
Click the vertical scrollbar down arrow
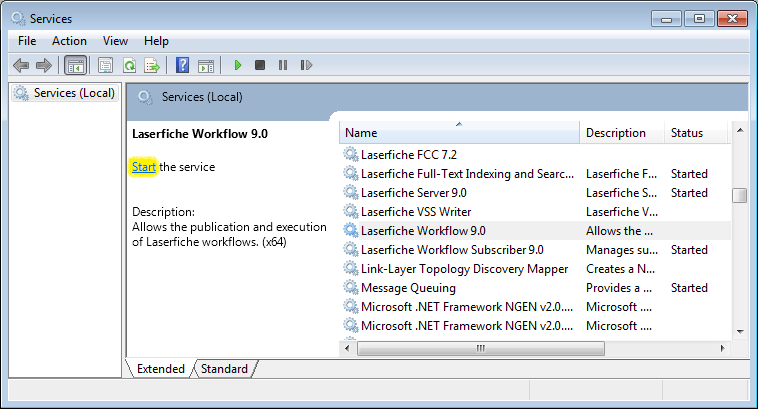coord(740,331)
